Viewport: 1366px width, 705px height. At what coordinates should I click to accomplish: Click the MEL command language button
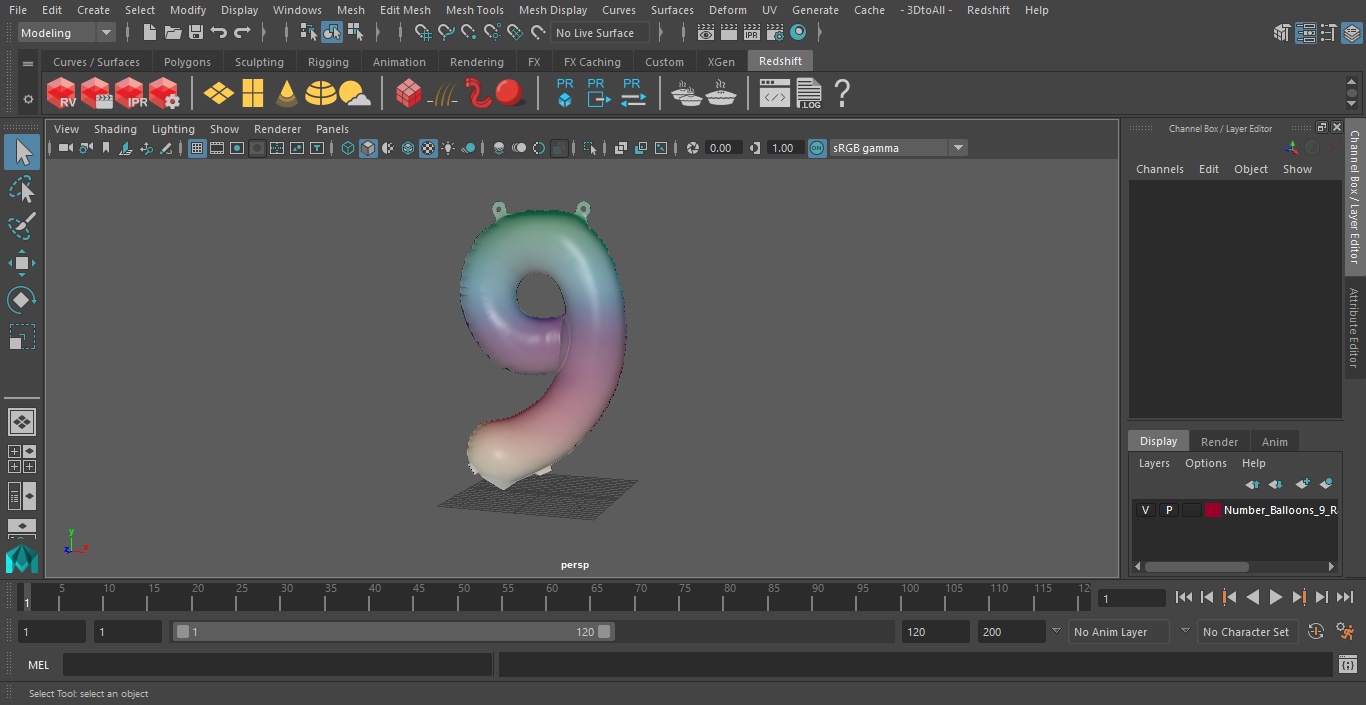point(39,665)
